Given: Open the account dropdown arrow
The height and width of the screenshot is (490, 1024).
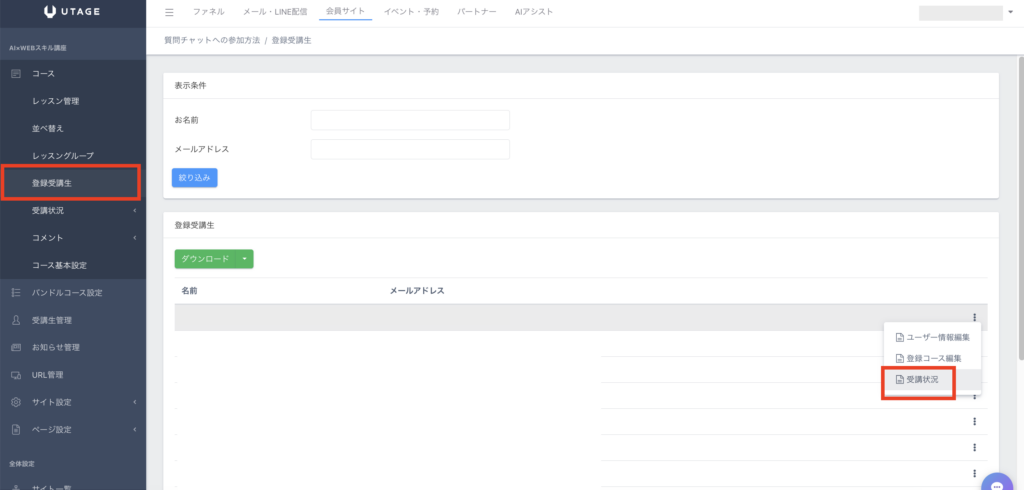Looking at the screenshot, I should pyautogui.click(x=1010, y=12).
